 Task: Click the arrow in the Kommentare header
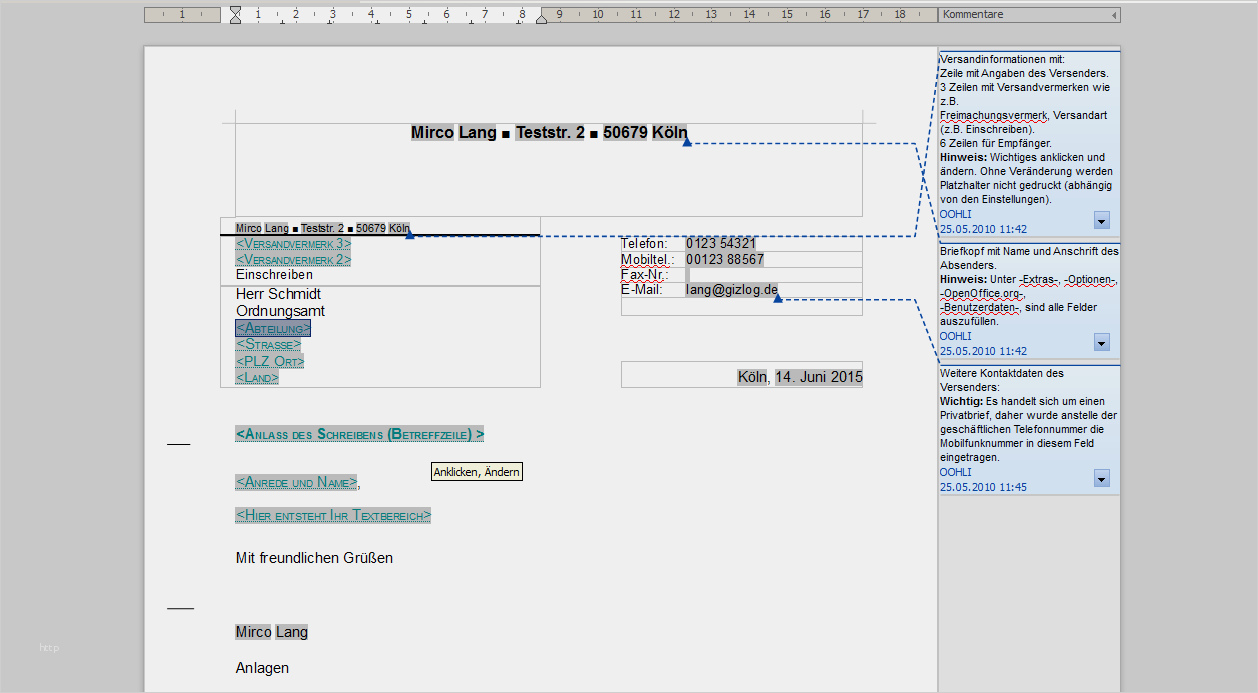[1114, 16]
